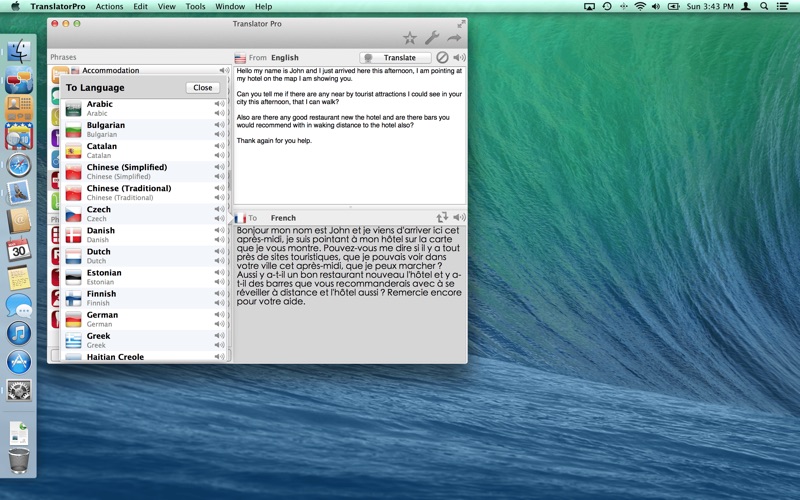800x500 pixels.
Task: Close the To Language popup
Action: coord(202,88)
